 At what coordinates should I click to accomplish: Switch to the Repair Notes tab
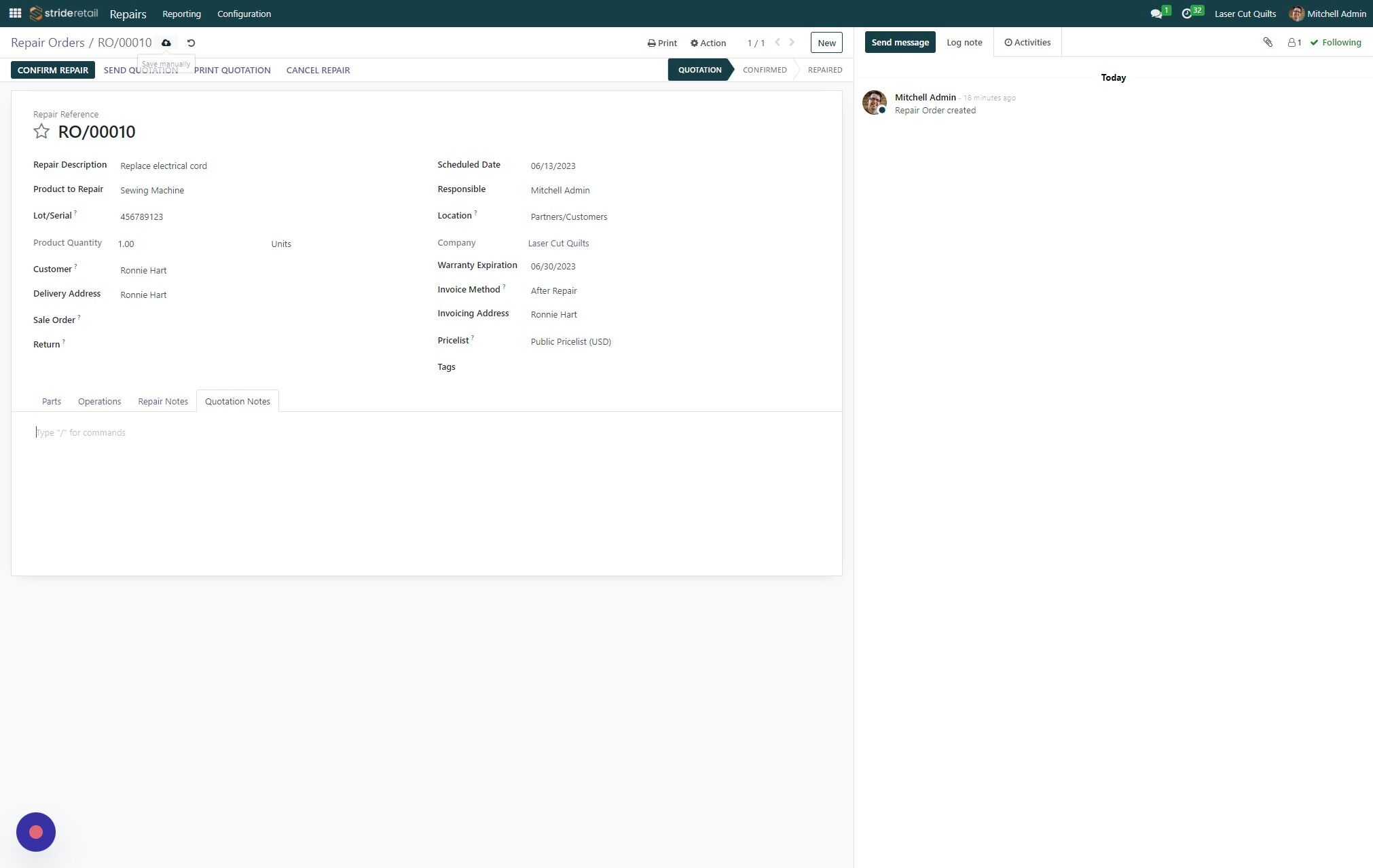pos(163,401)
